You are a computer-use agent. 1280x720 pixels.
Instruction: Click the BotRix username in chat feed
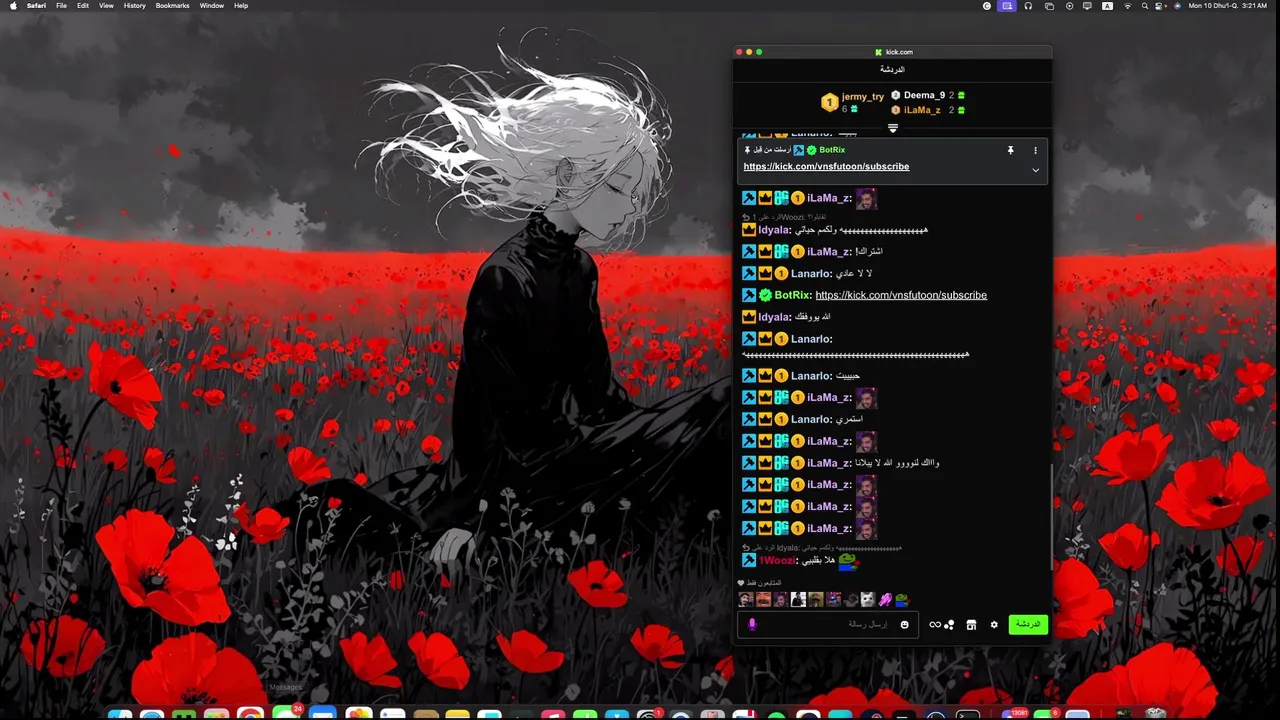(793, 295)
